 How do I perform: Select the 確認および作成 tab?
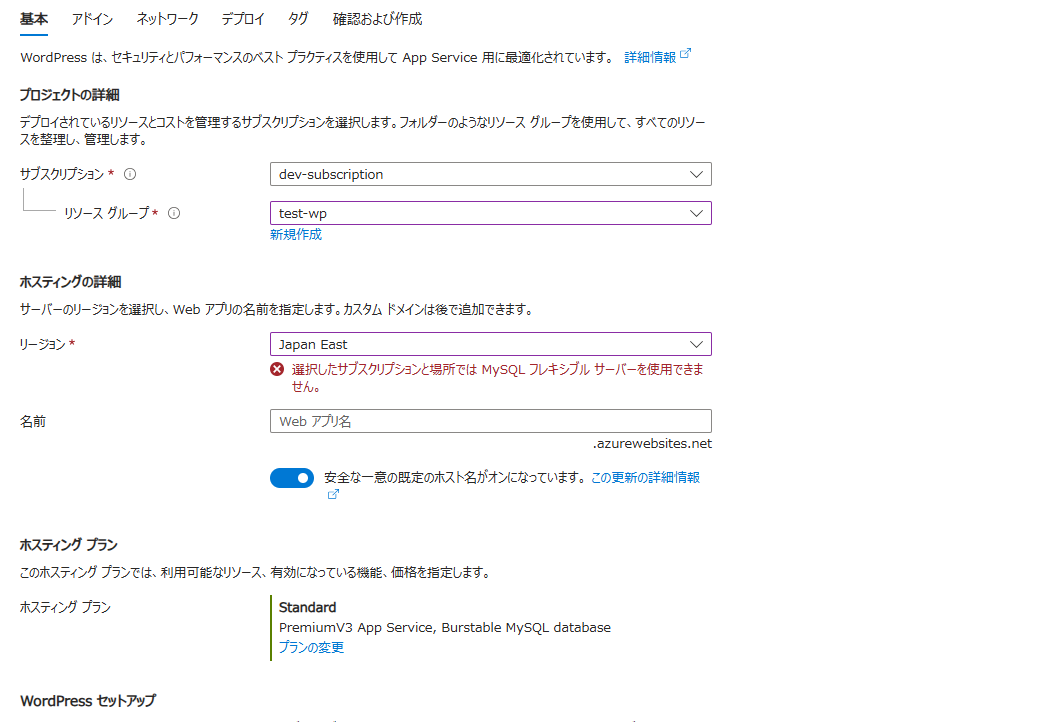click(378, 18)
